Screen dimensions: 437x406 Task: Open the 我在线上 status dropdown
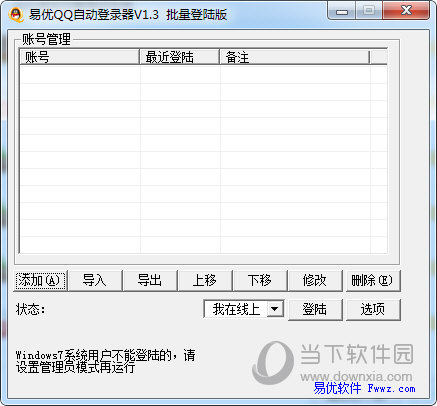(244, 309)
